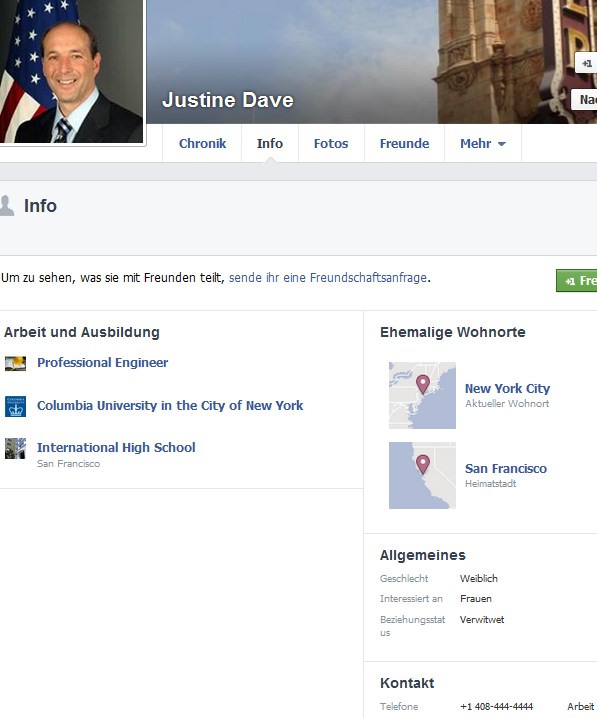
Task: Select the Info tab
Action: [x=270, y=143]
